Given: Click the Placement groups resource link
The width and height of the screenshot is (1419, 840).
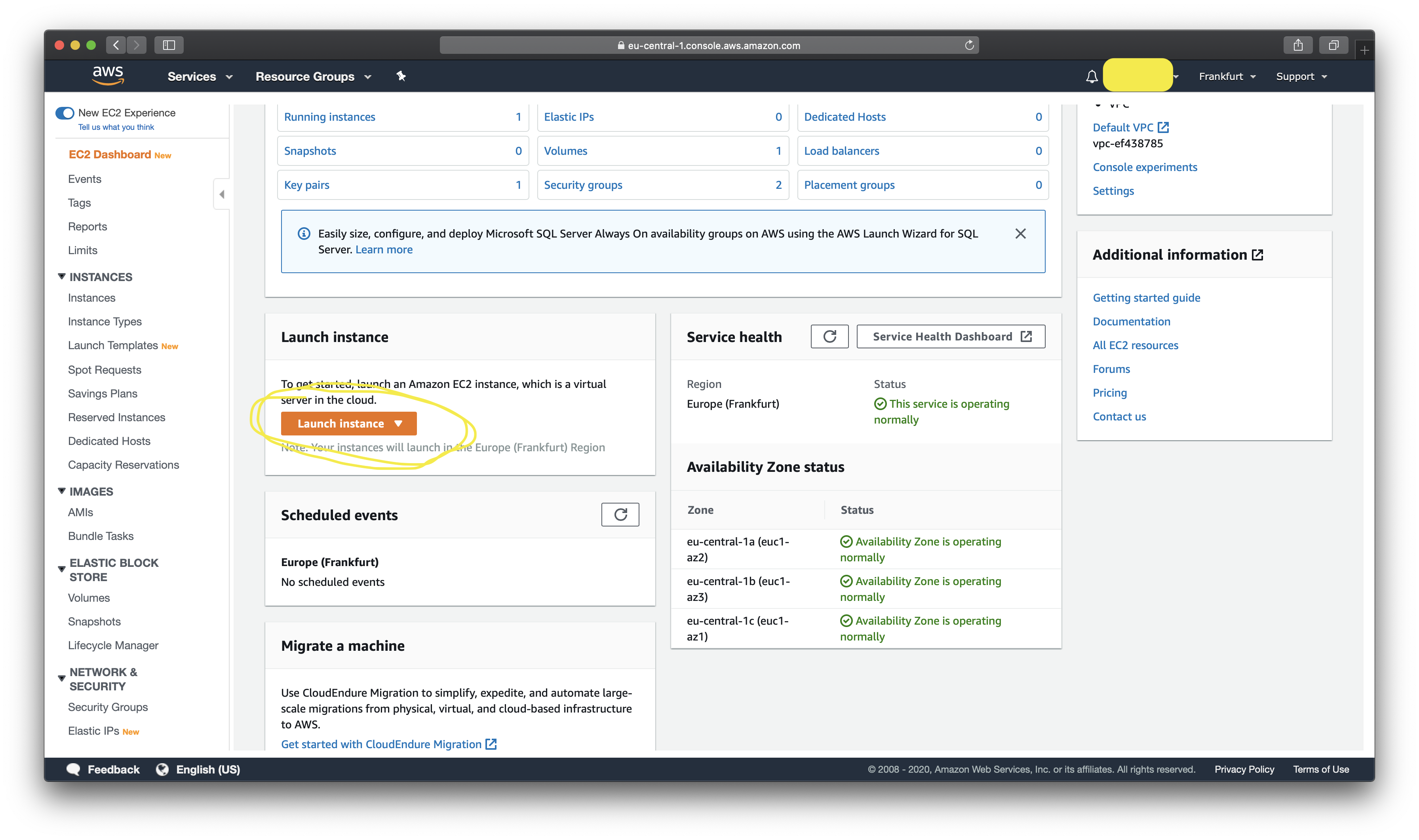Looking at the screenshot, I should coord(849,185).
